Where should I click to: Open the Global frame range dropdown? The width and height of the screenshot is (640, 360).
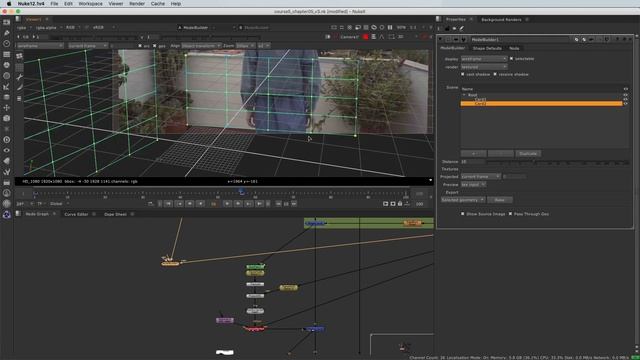coord(59,203)
